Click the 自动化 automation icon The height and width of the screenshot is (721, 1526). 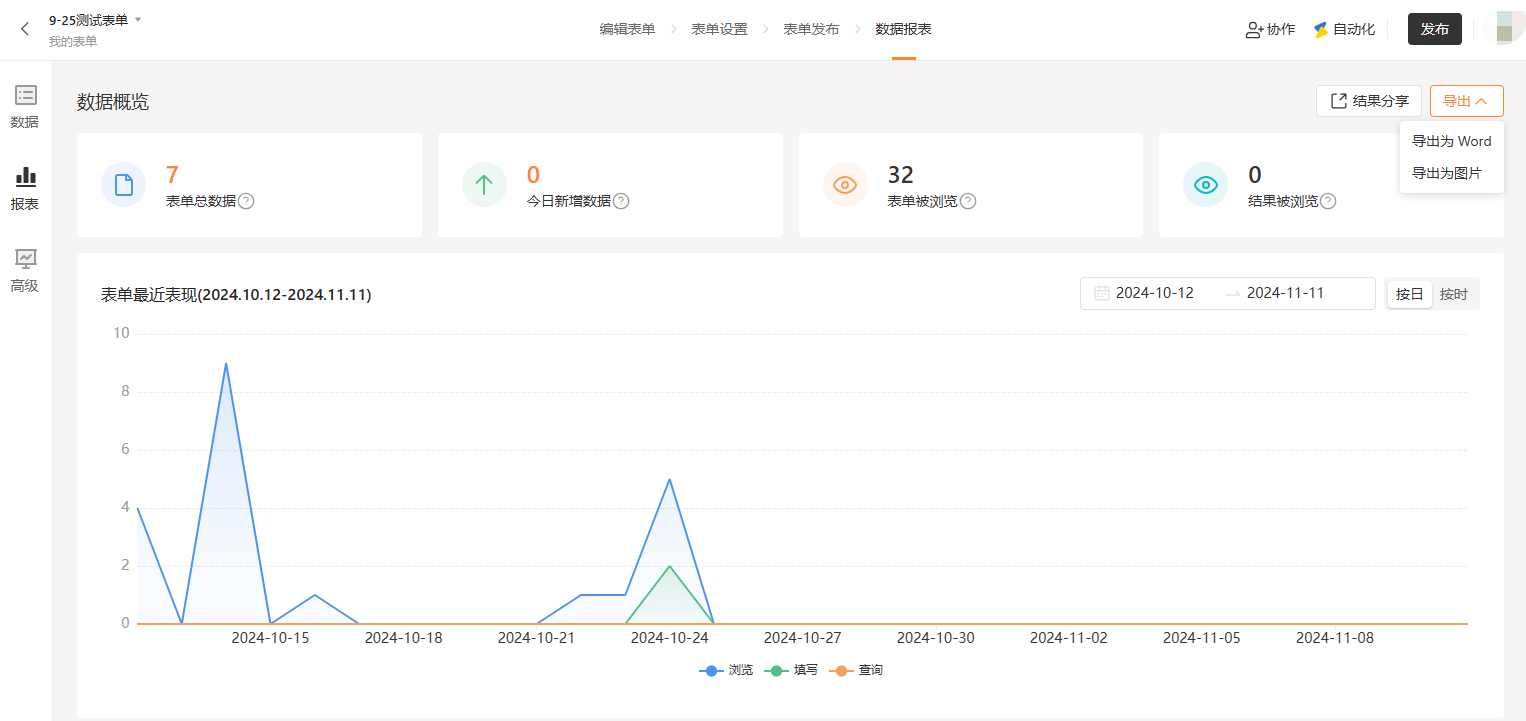pos(1321,30)
